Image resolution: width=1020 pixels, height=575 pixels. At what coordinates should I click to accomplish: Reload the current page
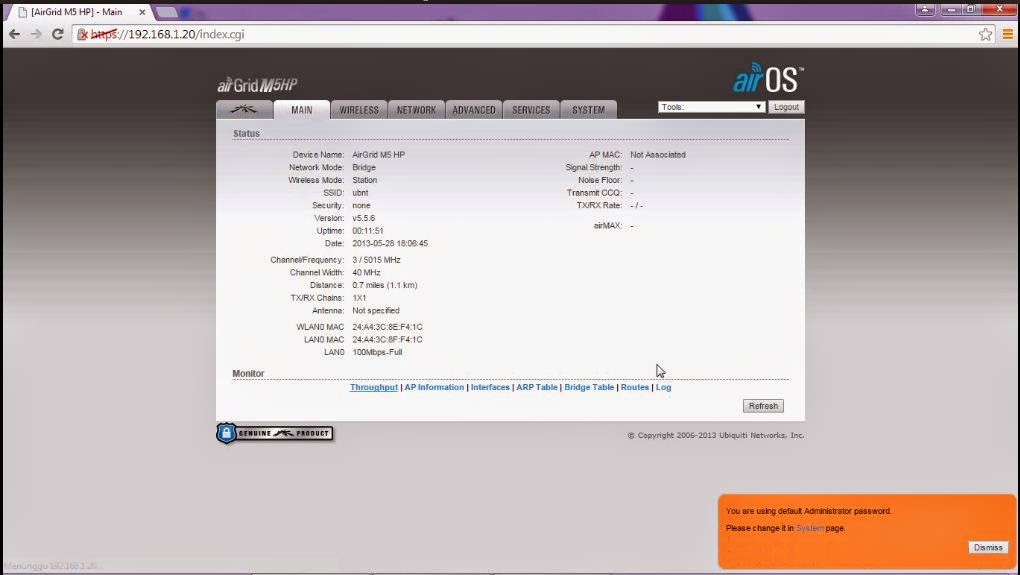tap(57, 34)
